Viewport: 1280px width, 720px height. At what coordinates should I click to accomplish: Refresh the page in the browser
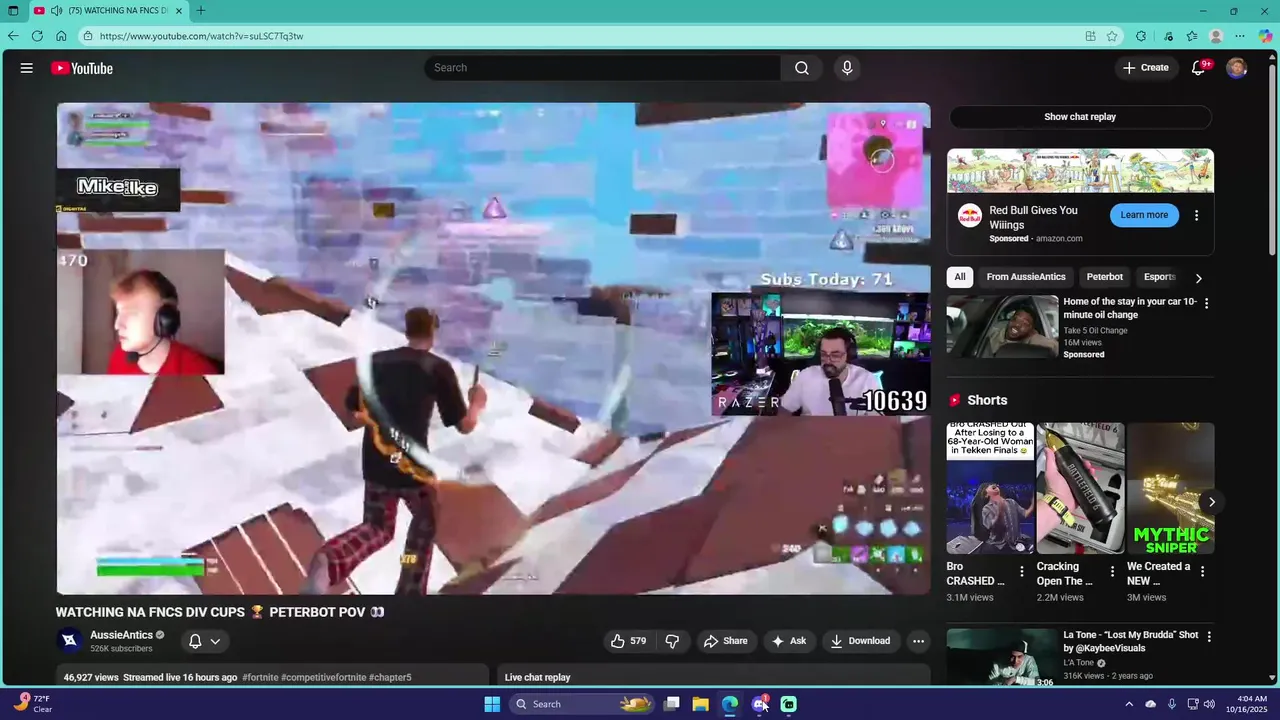click(37, 36)
